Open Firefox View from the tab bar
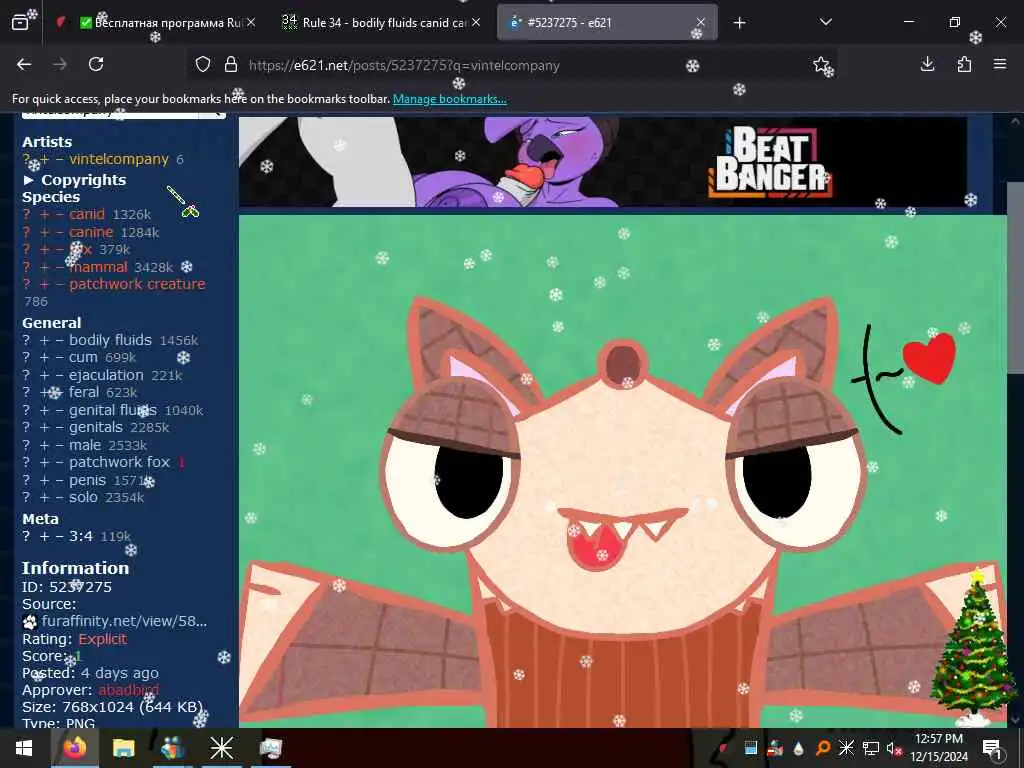 click(x=20, y=23)
